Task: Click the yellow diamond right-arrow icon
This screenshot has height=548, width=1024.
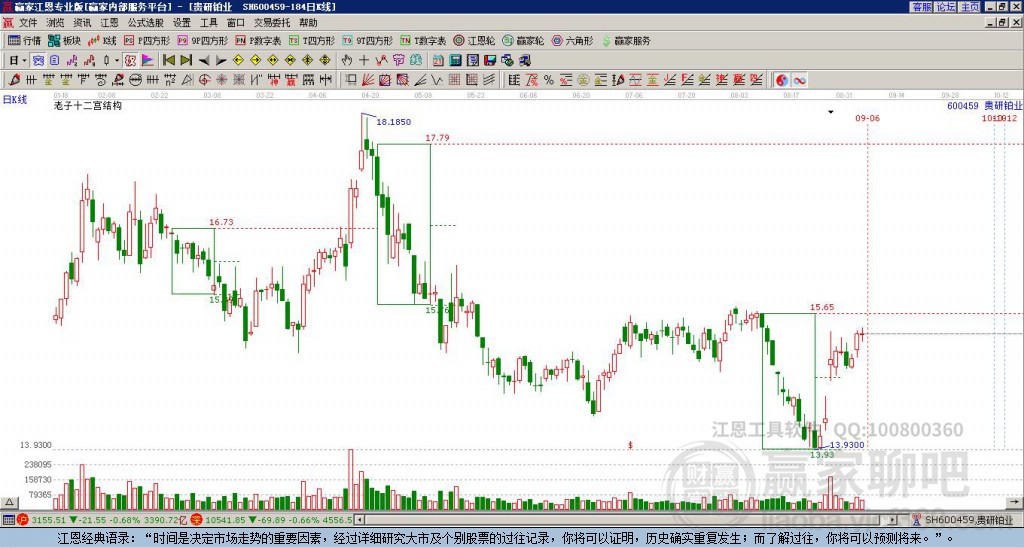Action: tap(255, 60)
